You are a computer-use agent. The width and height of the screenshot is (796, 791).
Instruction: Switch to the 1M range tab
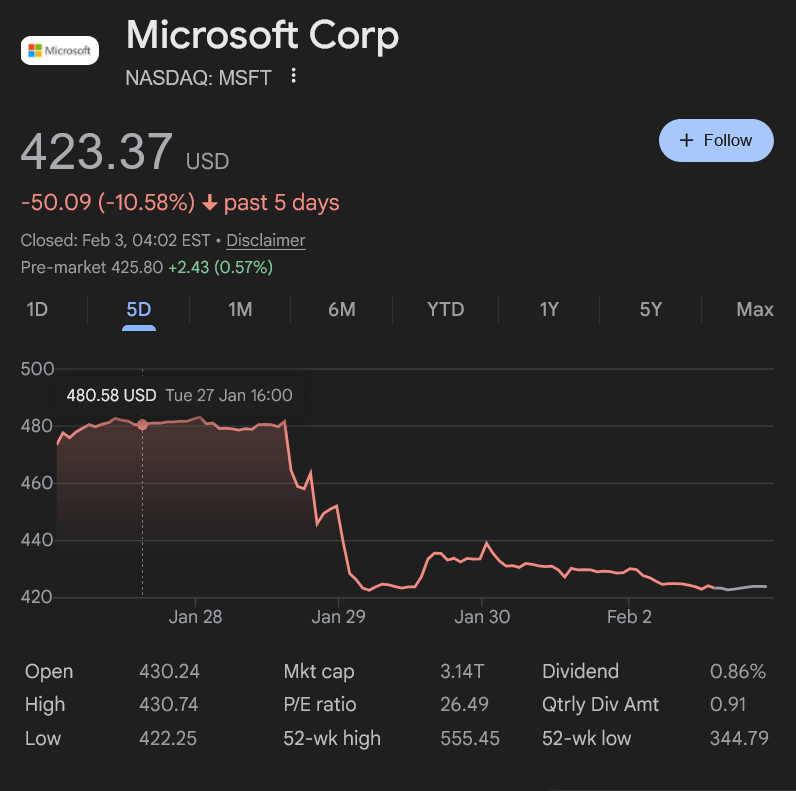[240, 309]
